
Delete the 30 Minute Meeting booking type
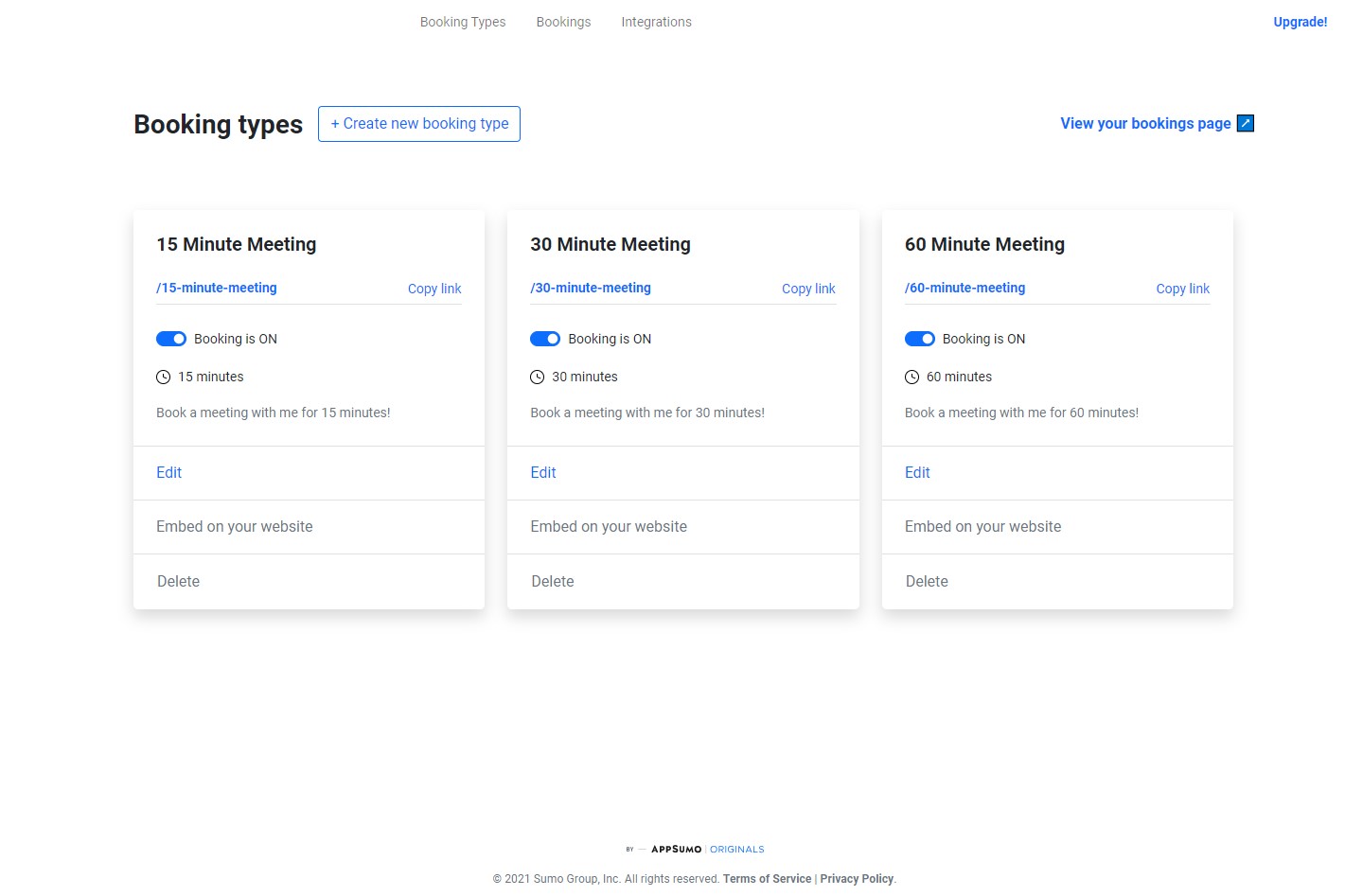553,581
